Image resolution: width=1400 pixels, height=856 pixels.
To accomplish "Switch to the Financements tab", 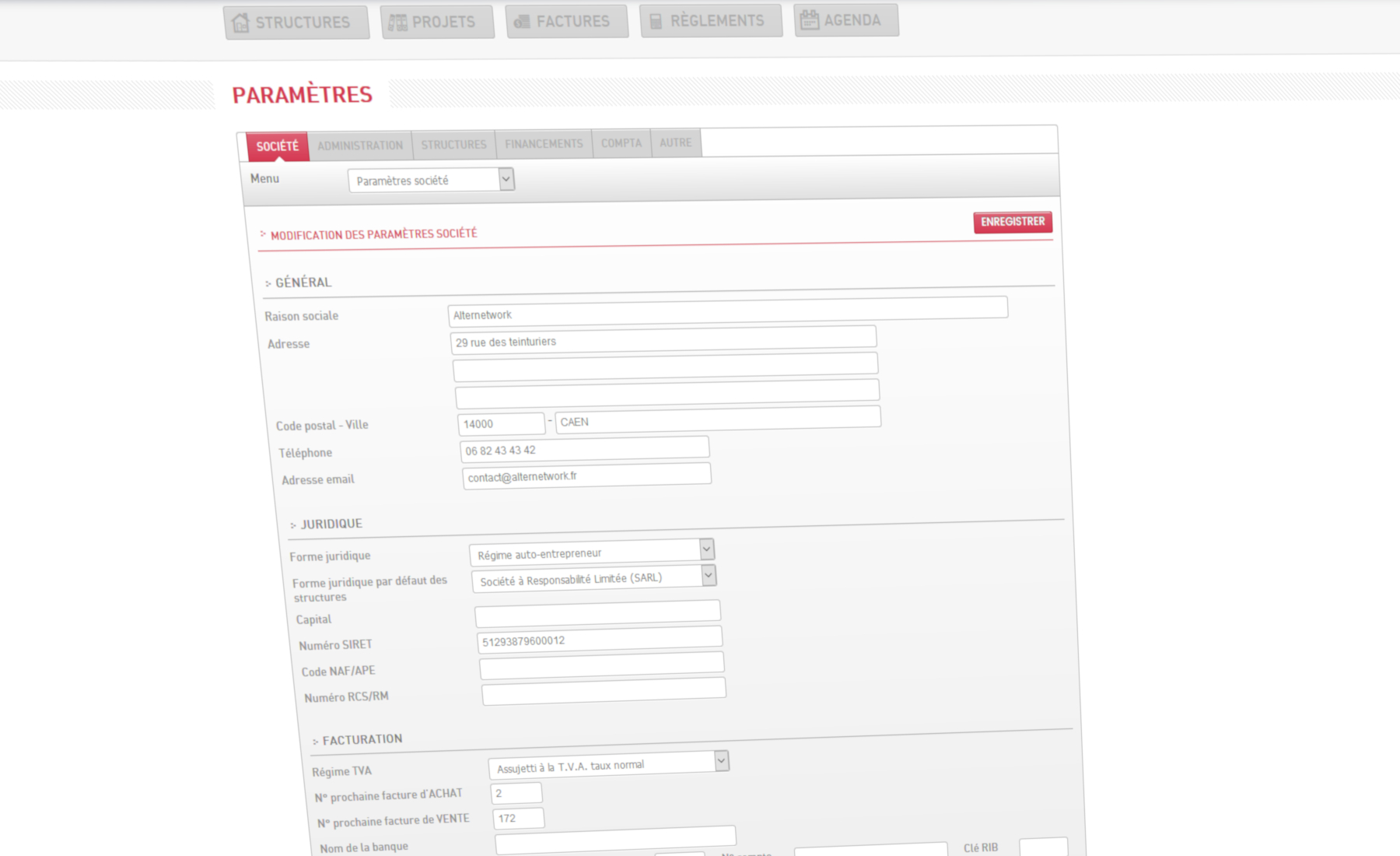I will 544,144.
